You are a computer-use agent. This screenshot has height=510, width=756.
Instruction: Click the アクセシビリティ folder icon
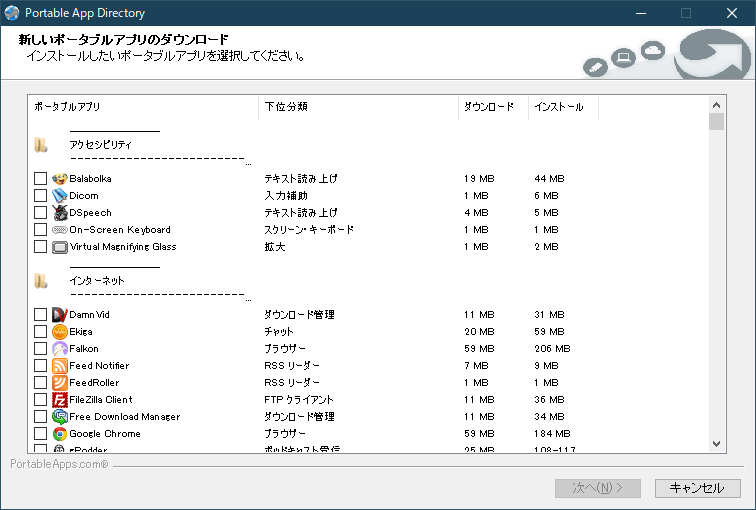(41, 145)
